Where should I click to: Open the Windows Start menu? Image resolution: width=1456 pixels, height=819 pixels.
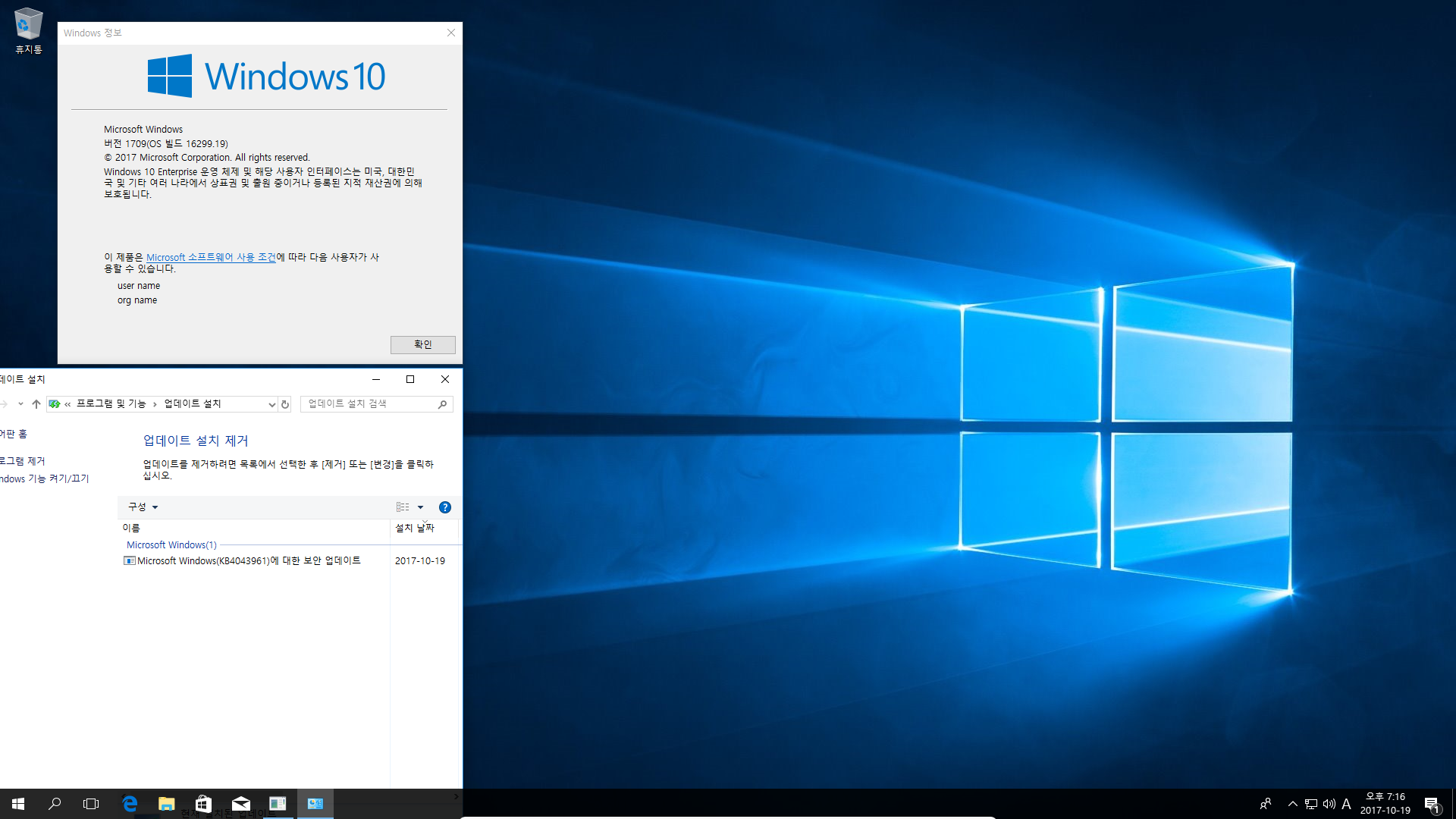coord(18,804)
